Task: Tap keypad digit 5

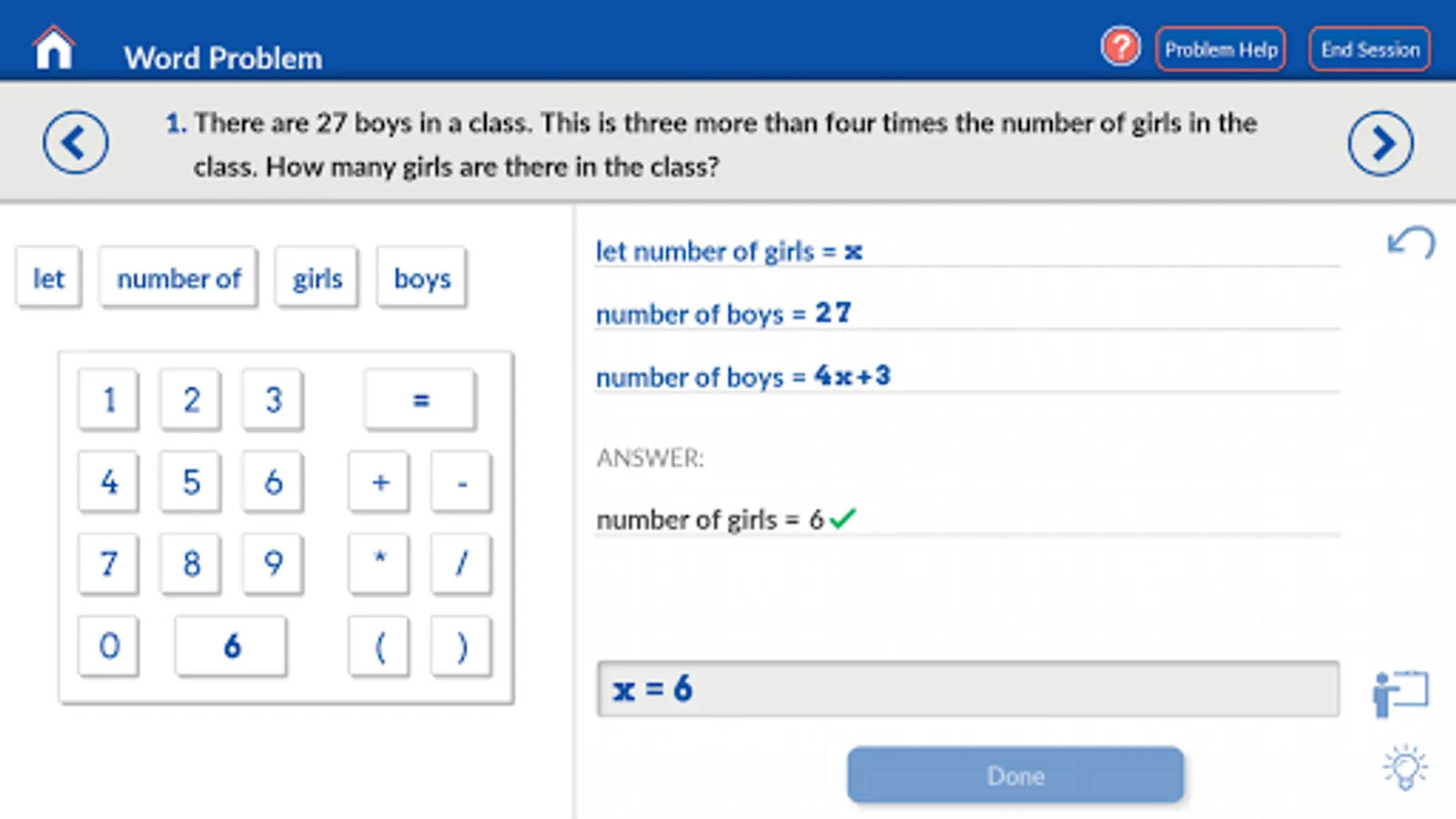Action: (190, 481)
